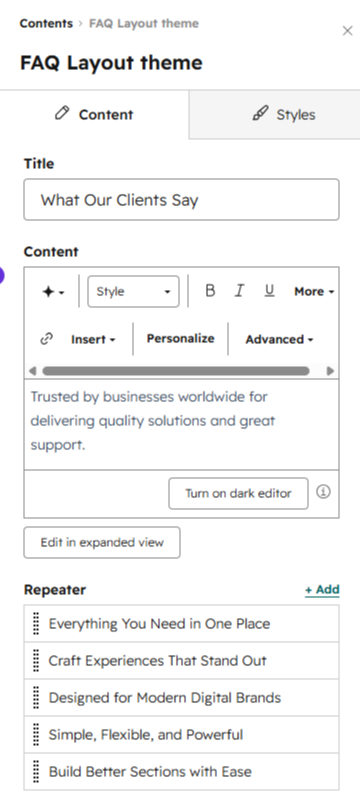The height and width of the screenshot is (799, 361).
Task: Toggle bold formatting
Action: 210,291
